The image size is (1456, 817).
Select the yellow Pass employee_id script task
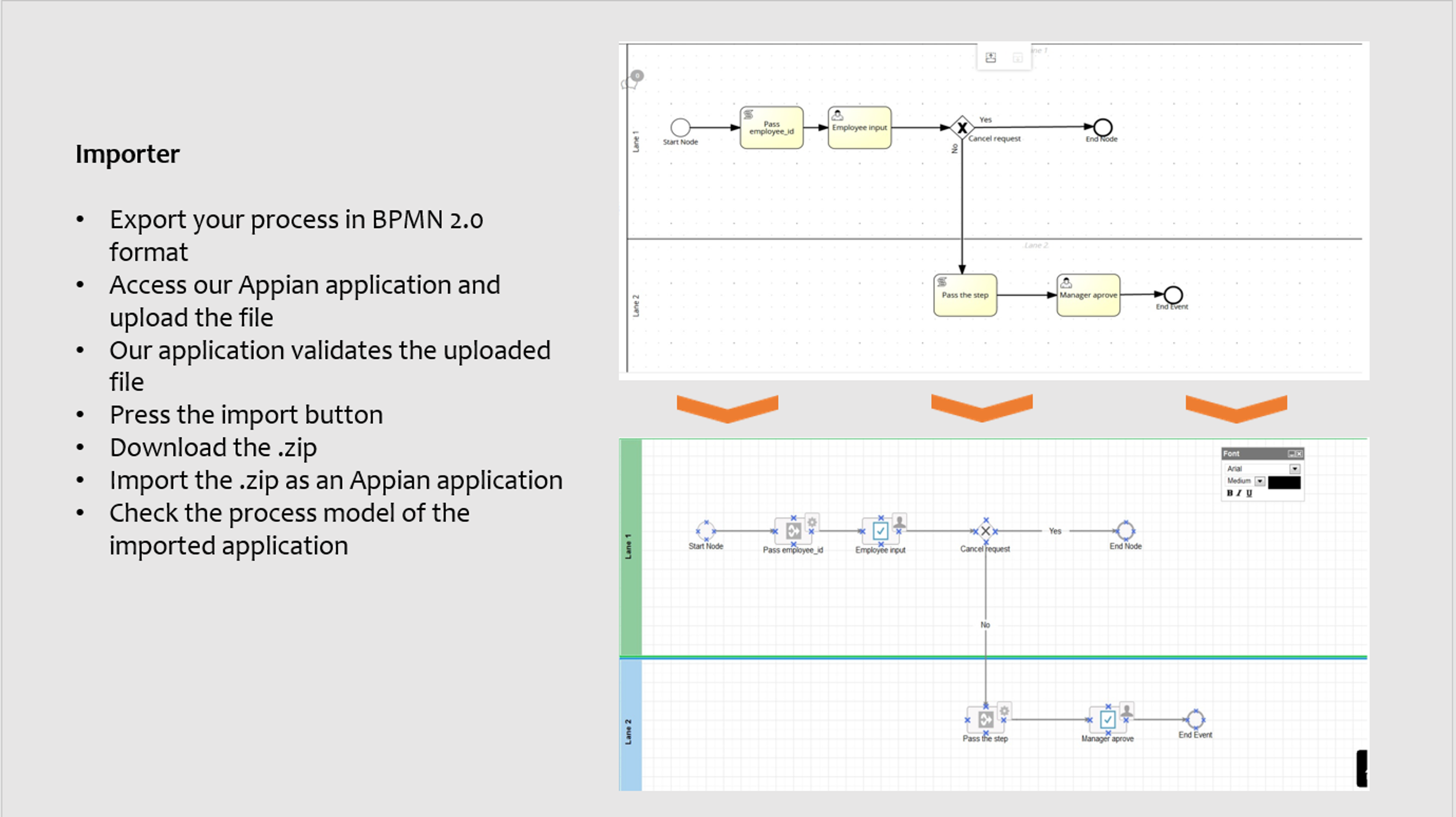(x=772, y=128)
